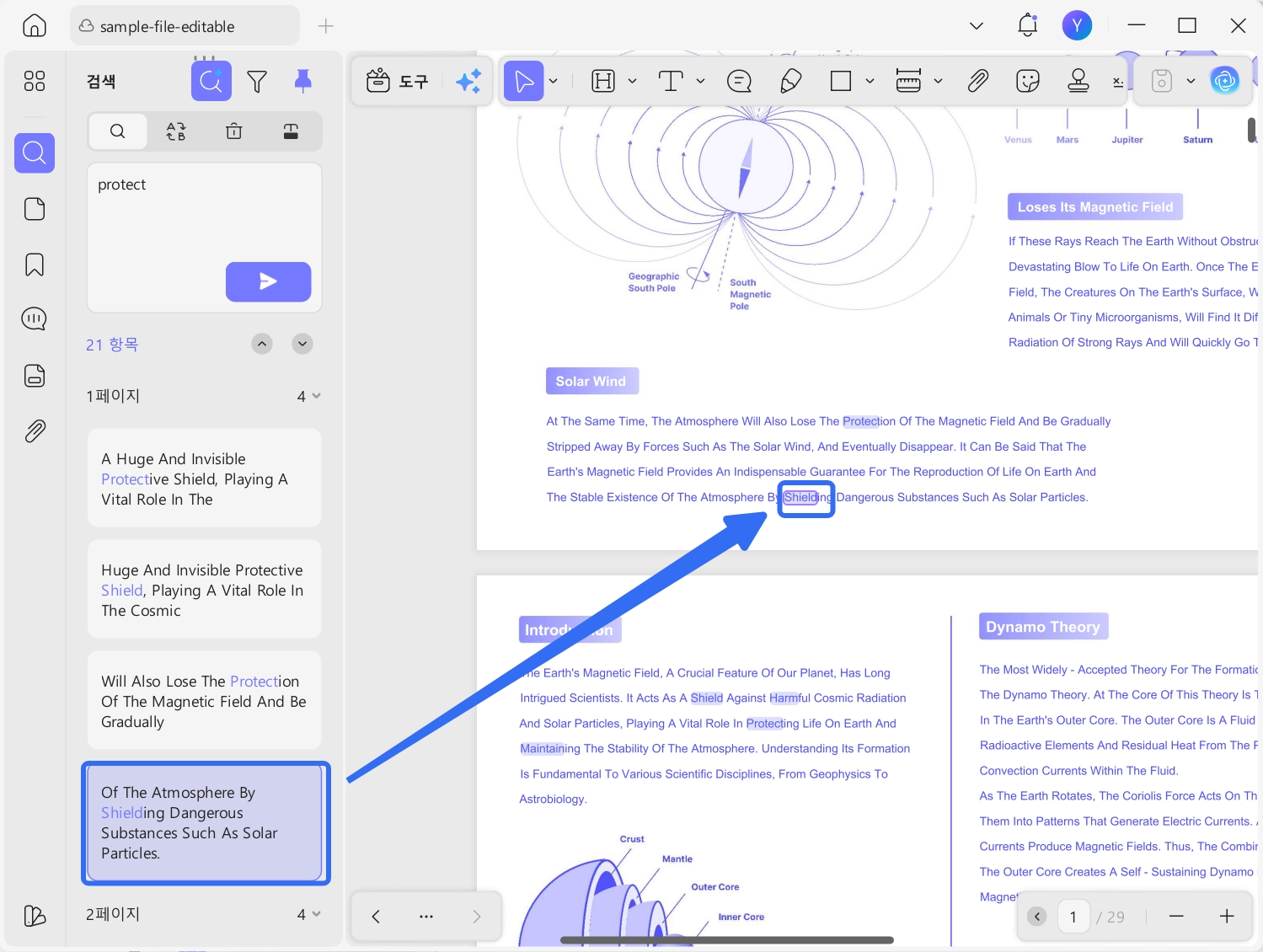Open the bookmarks panel in sidebar
1263x952 pixels.
(35, 265)
